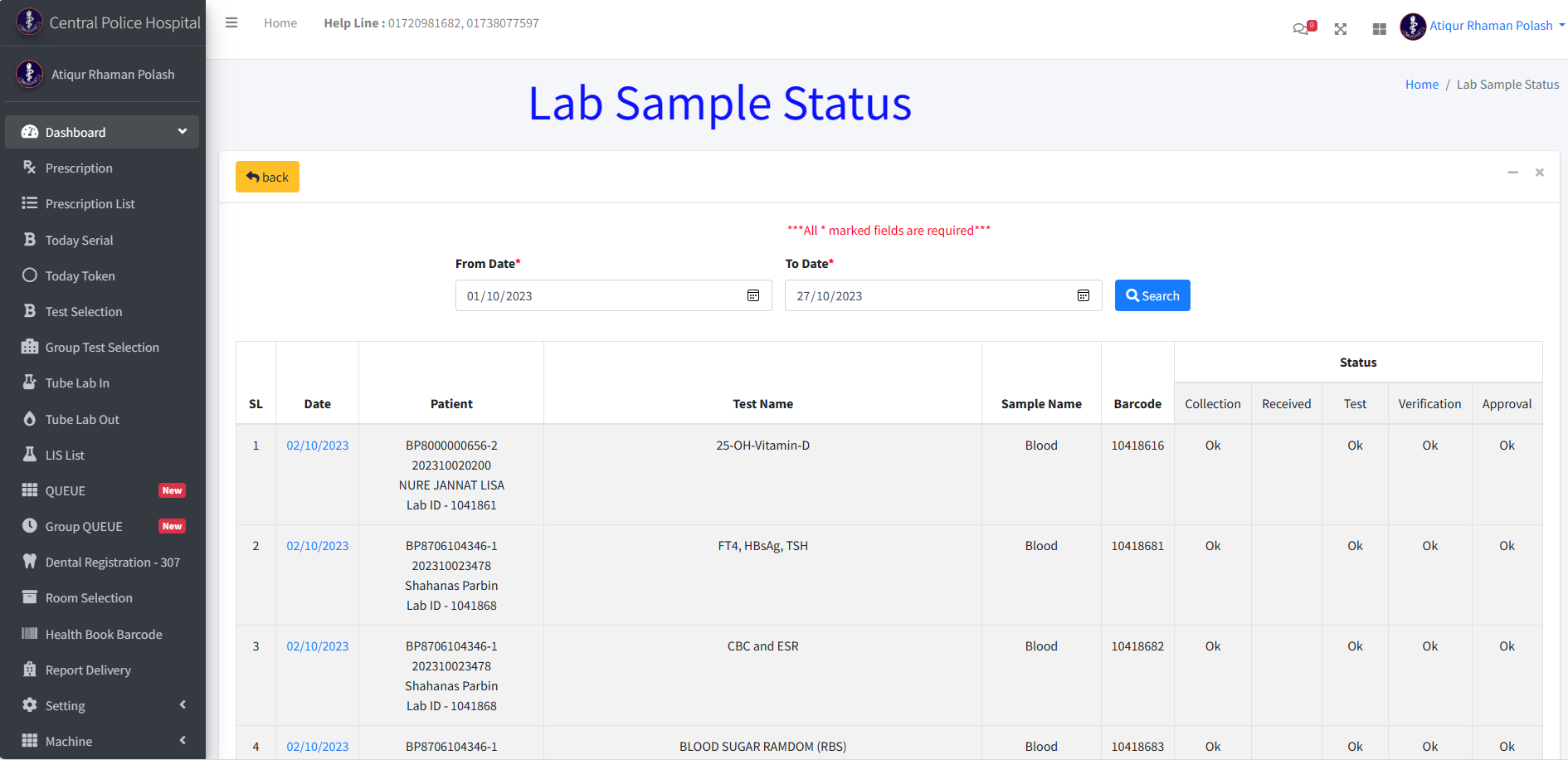Click the Report Delivery icon
This screenshot has height=760, width=1568.
[x=30, y=670]
